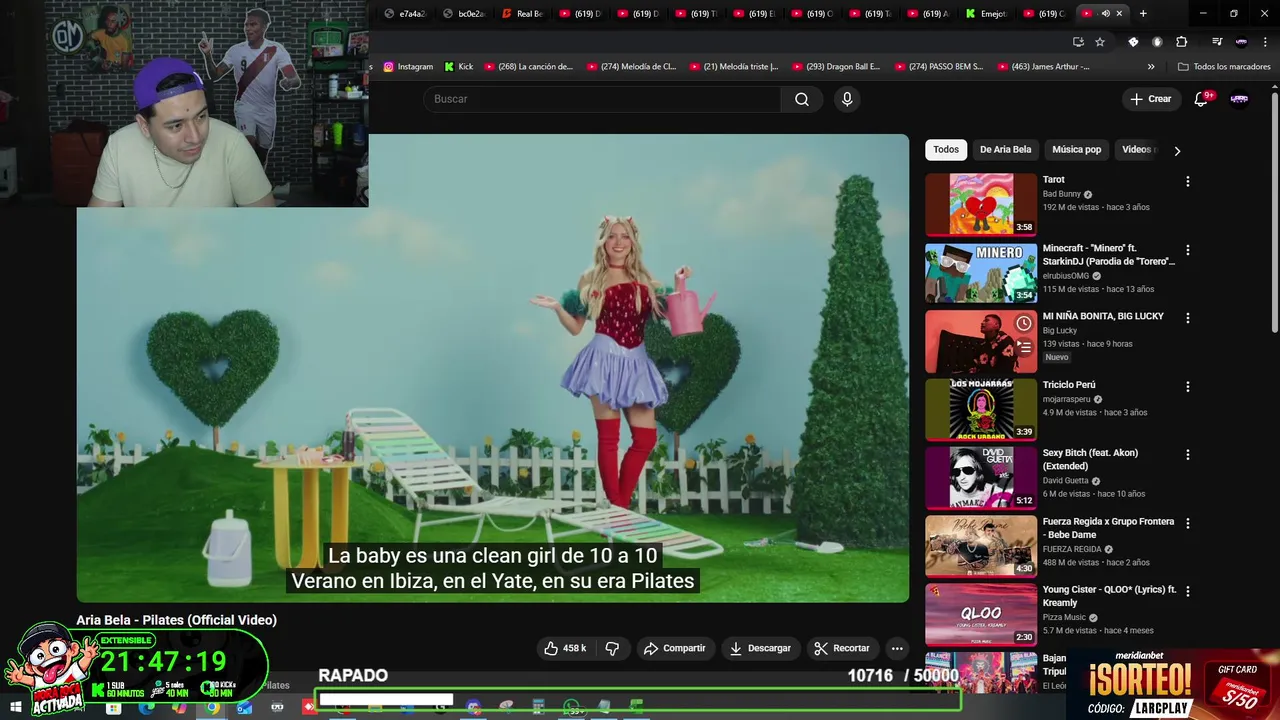Open more actions ellipsis below video

pyautogui.click(x=897, y=648)
